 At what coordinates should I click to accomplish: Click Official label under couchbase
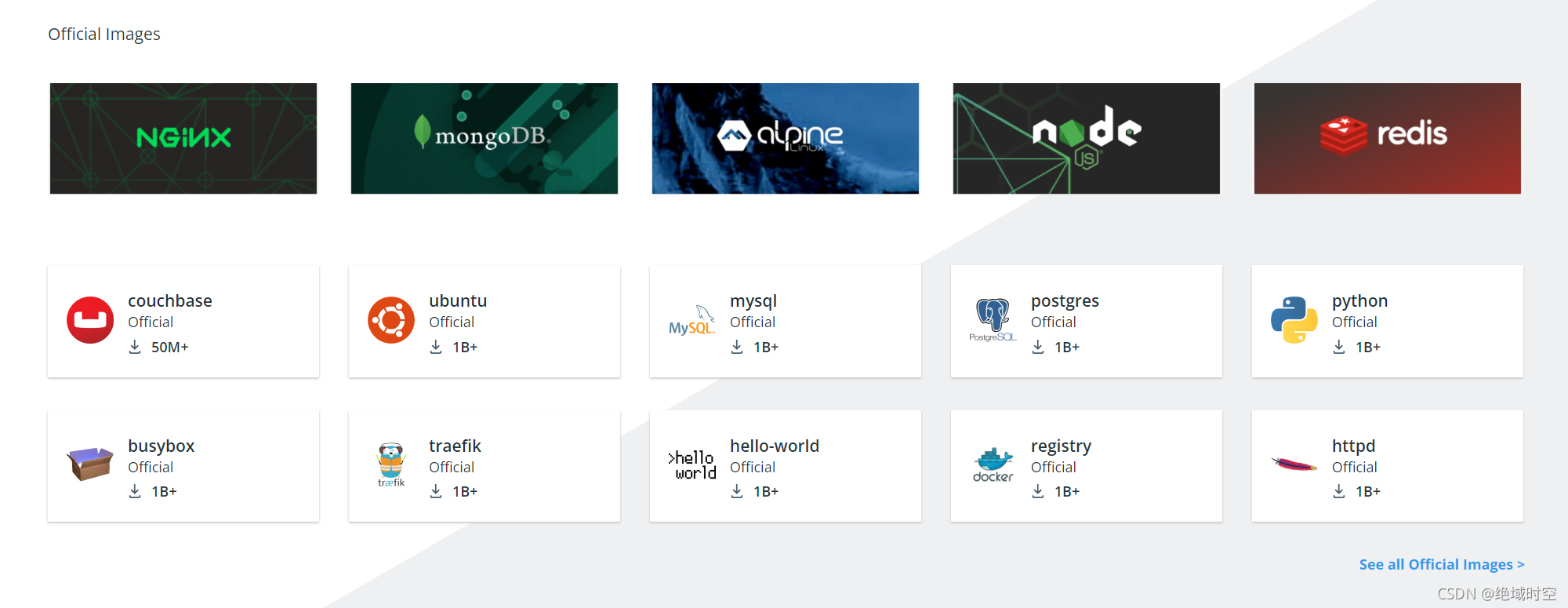(x=151, y=322)
